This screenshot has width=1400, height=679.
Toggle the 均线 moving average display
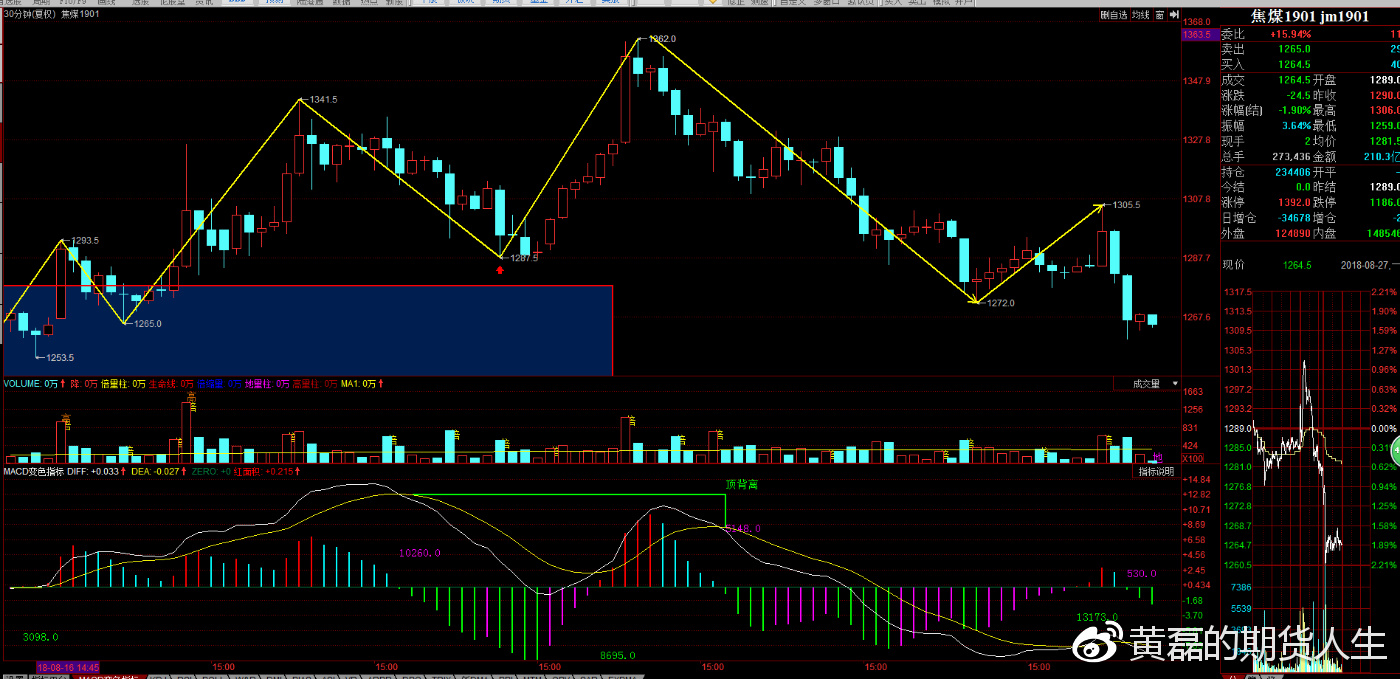(1139, 15)
